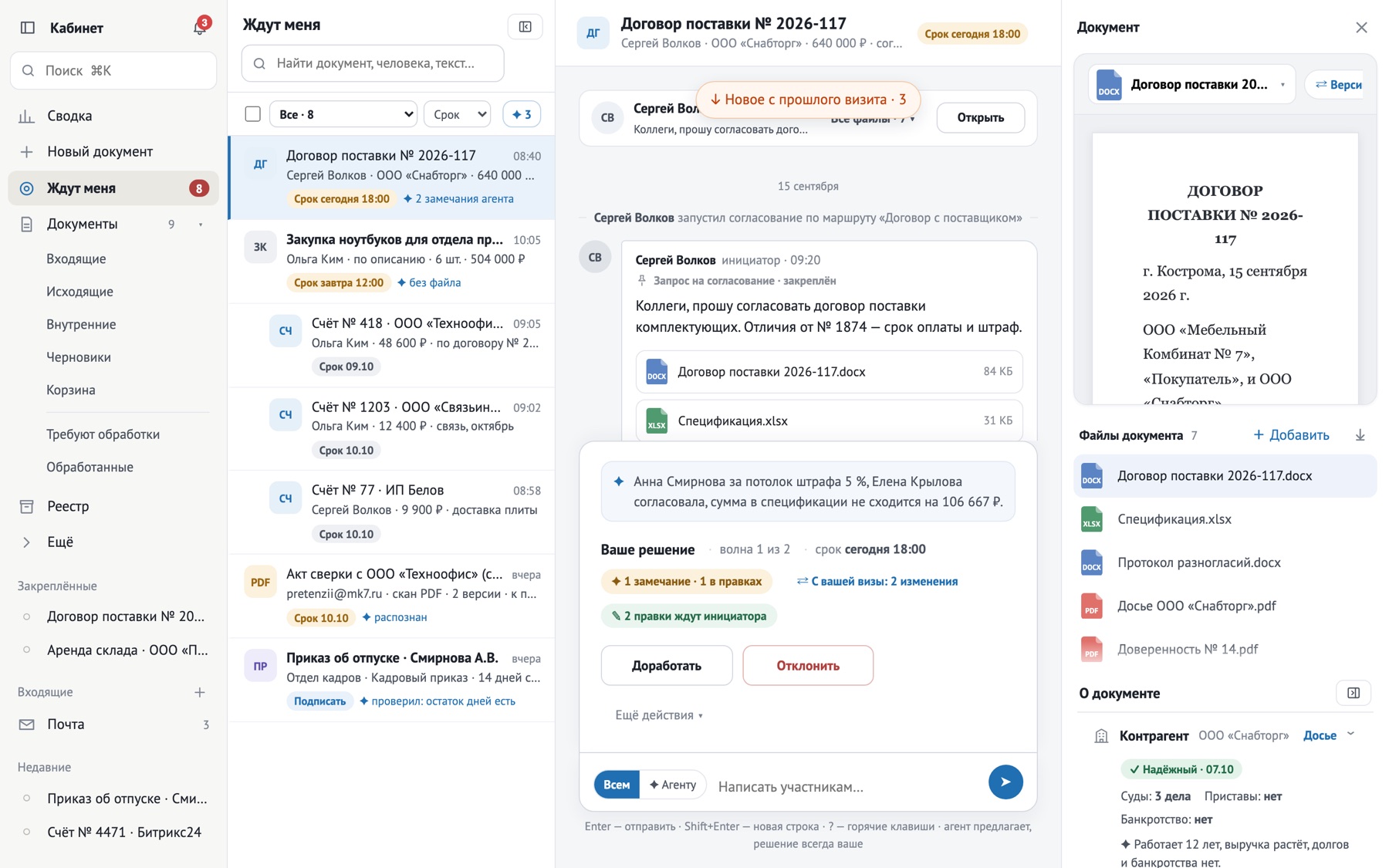Click the agent filter sparkle 3 chip
Image resolution: width=1389 pixels, height=868 pixels.
click(522, 114)
